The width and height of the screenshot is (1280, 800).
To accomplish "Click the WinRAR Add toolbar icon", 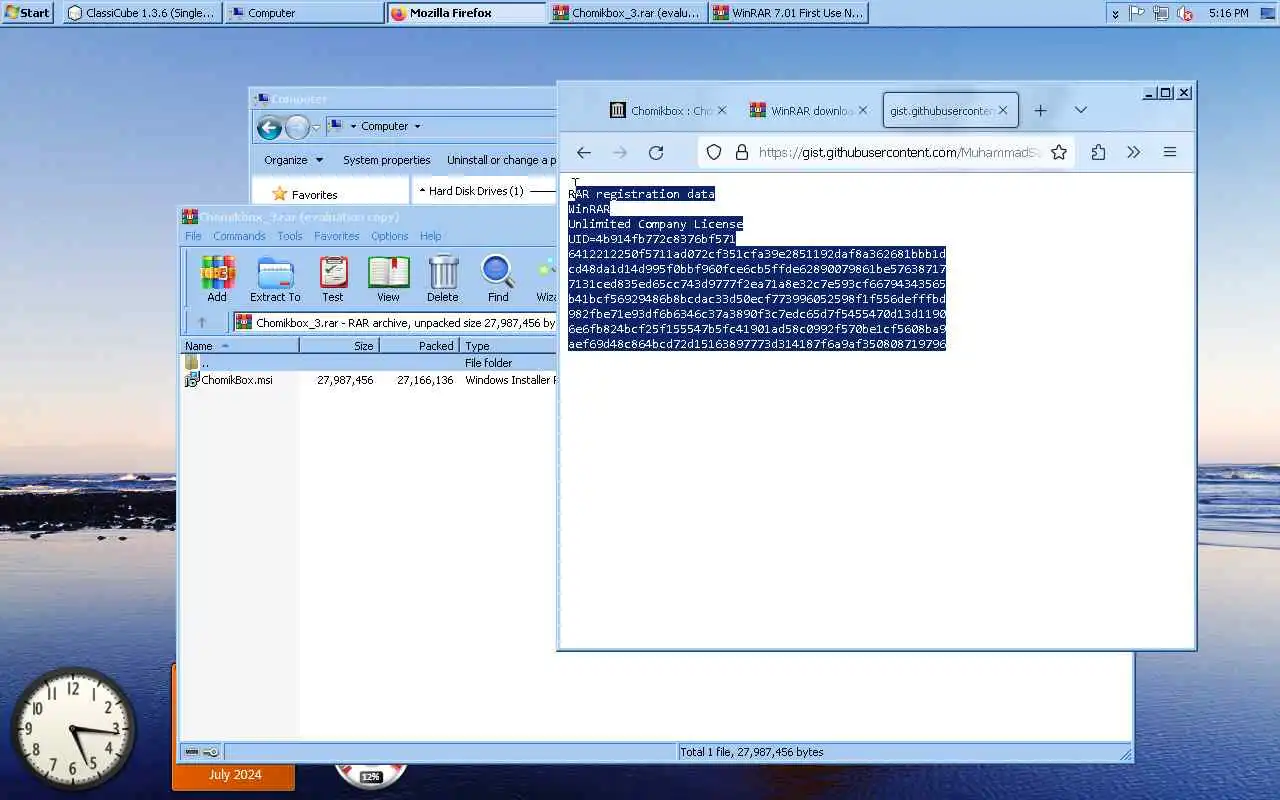I will [217, 279].
